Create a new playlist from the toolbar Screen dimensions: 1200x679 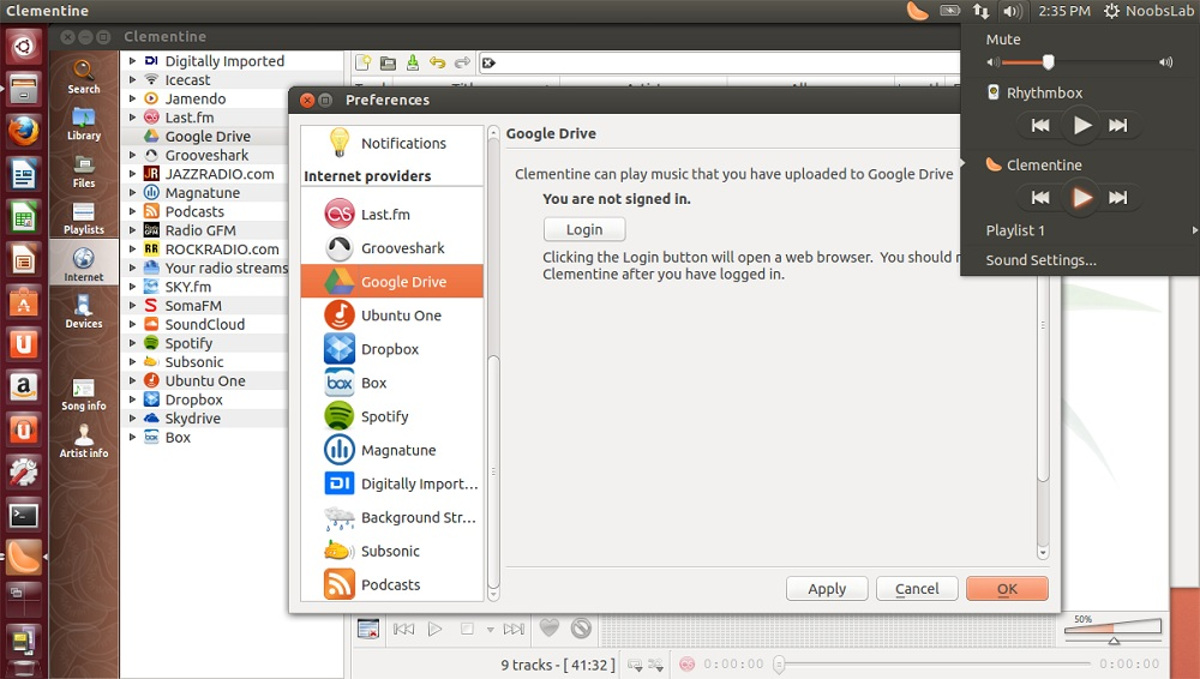click(363, 63)
